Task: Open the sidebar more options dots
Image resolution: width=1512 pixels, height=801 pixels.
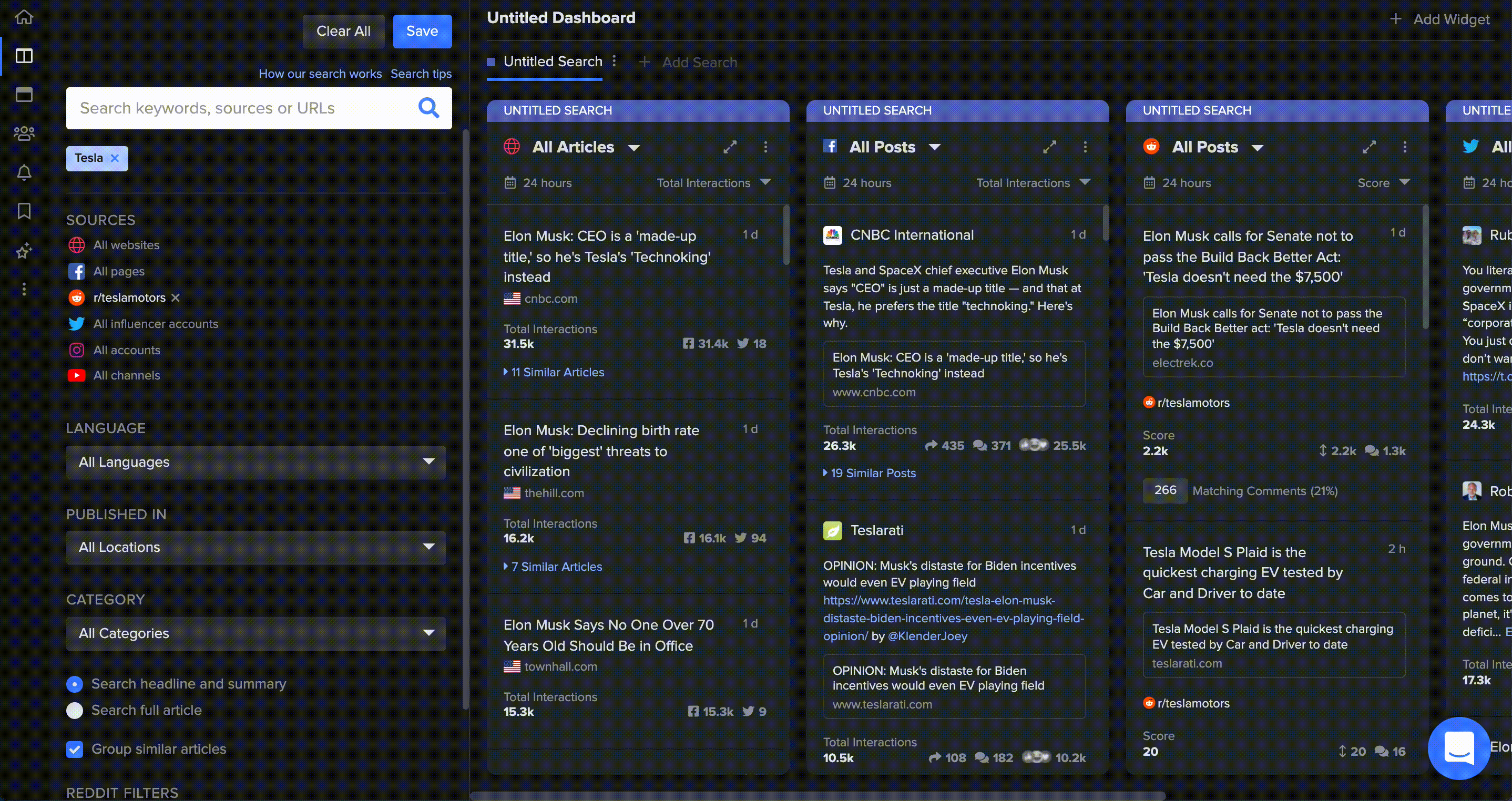Action: [x=24, y=289]
